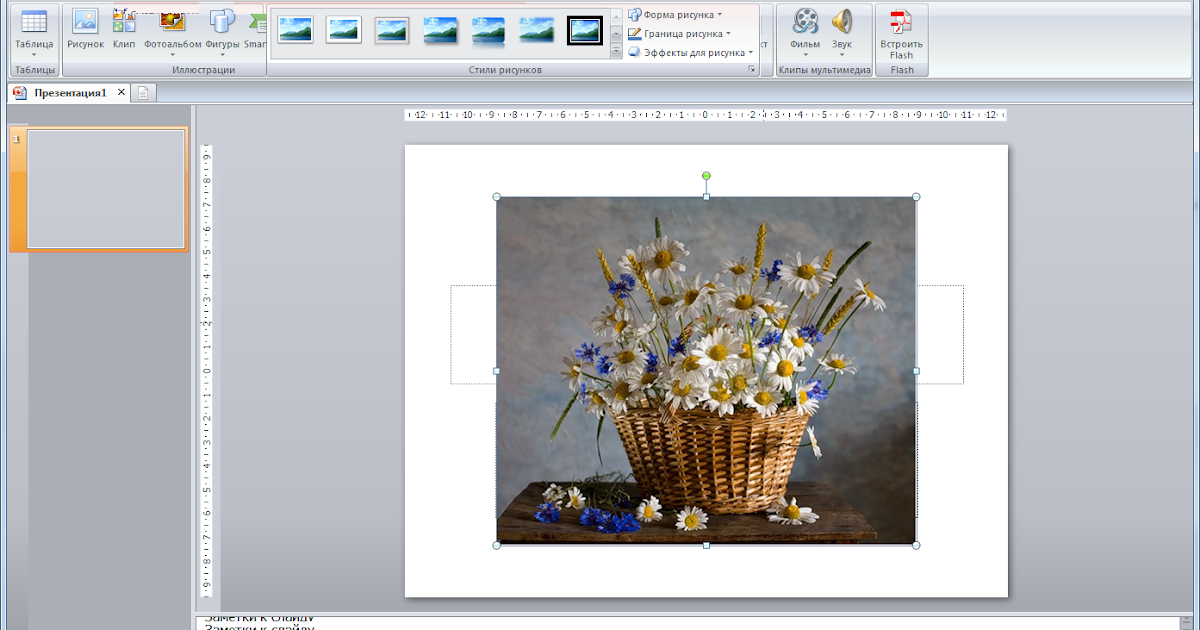Apply the first picture style thumbnail

point(295,30)
